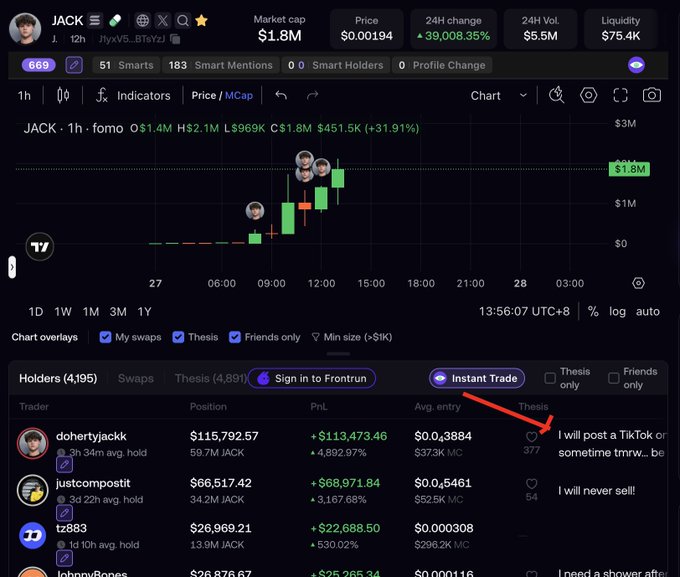Toggle percent scale on chart

(x=593, y=311)
